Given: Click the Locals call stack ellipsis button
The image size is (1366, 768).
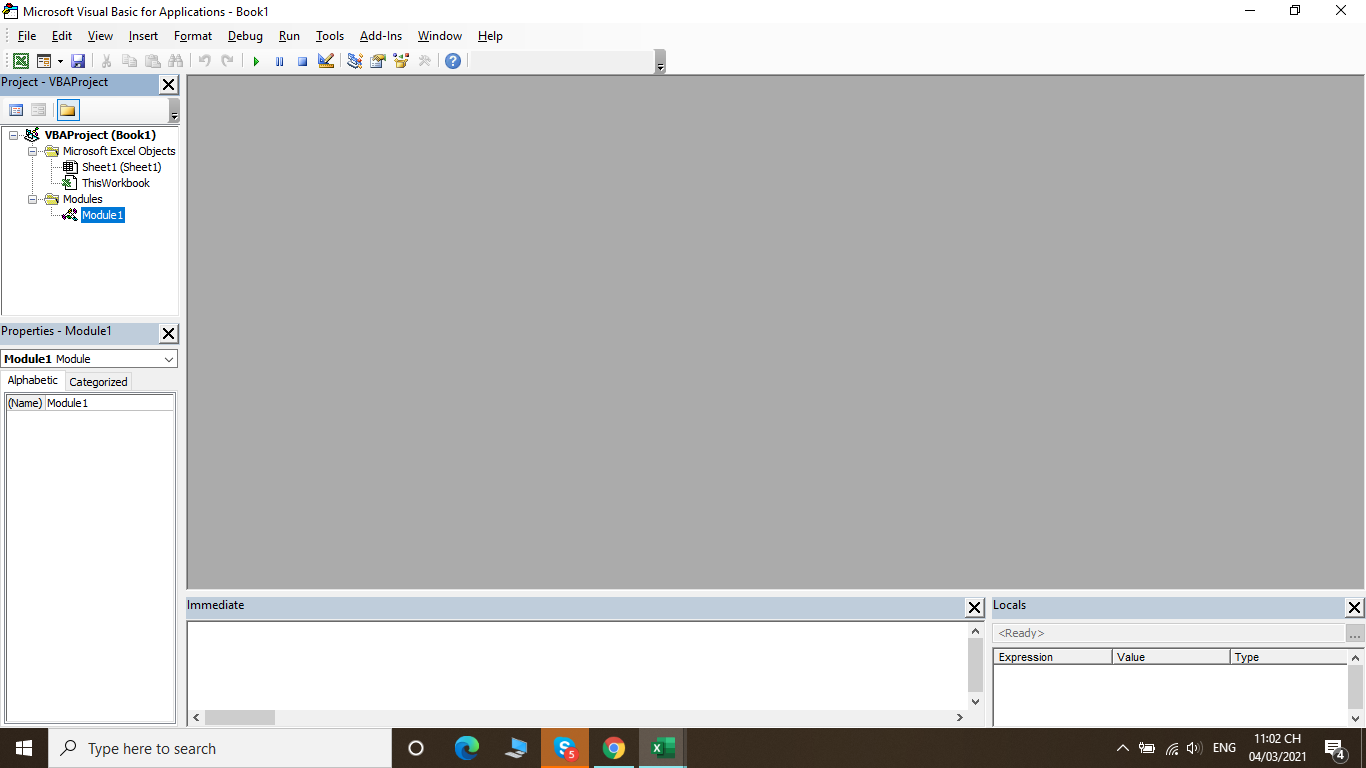Looking at the screenshot, I should pyautogui.click(x=1355, y=634).
